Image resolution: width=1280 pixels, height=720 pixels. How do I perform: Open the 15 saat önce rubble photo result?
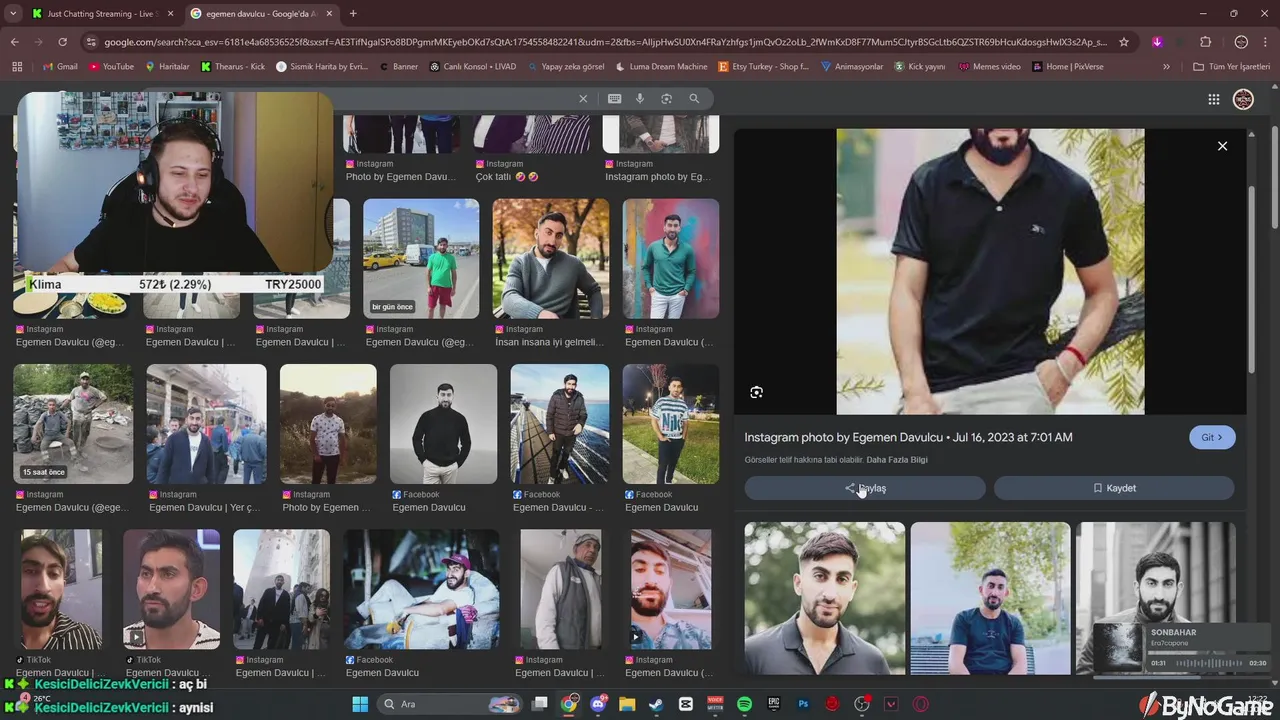tap(73, 424)
